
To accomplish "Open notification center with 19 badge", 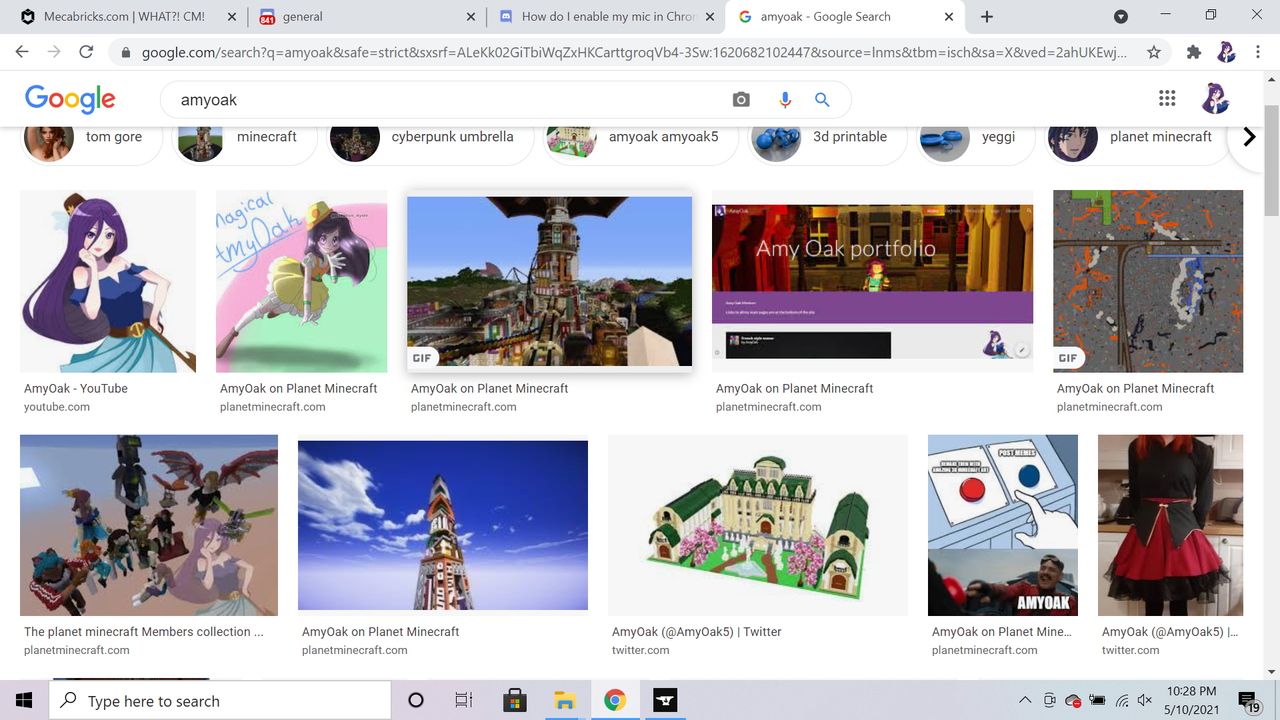I will click(x=1248, y=700).
